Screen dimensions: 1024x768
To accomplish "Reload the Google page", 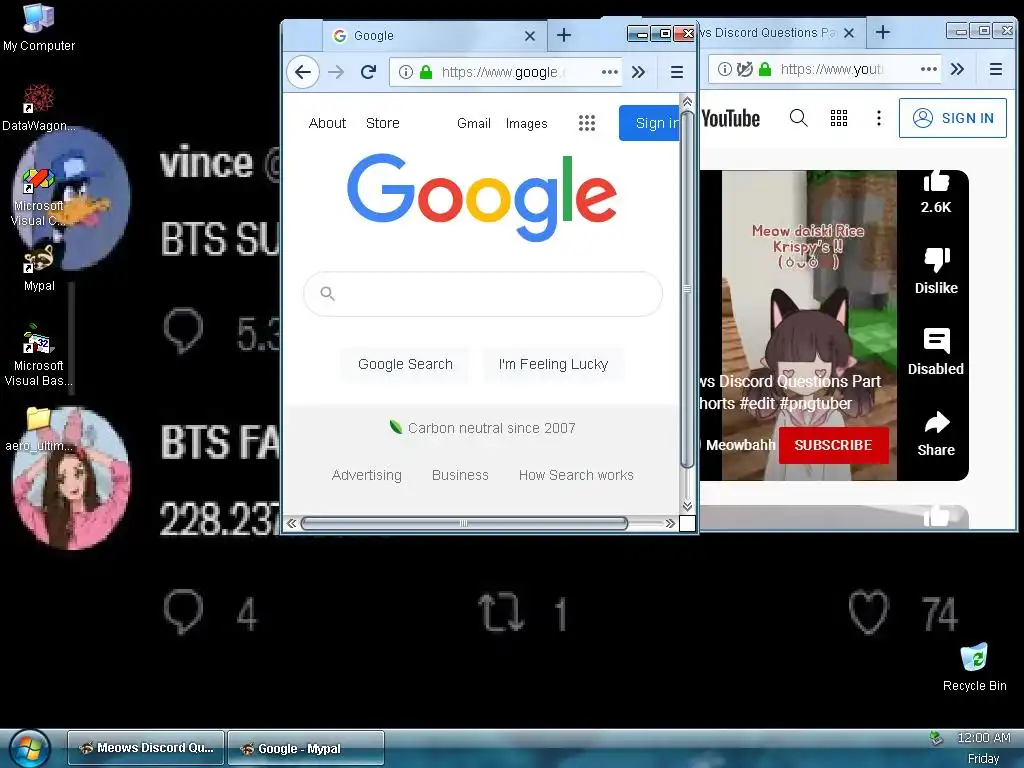I will 368,72.
